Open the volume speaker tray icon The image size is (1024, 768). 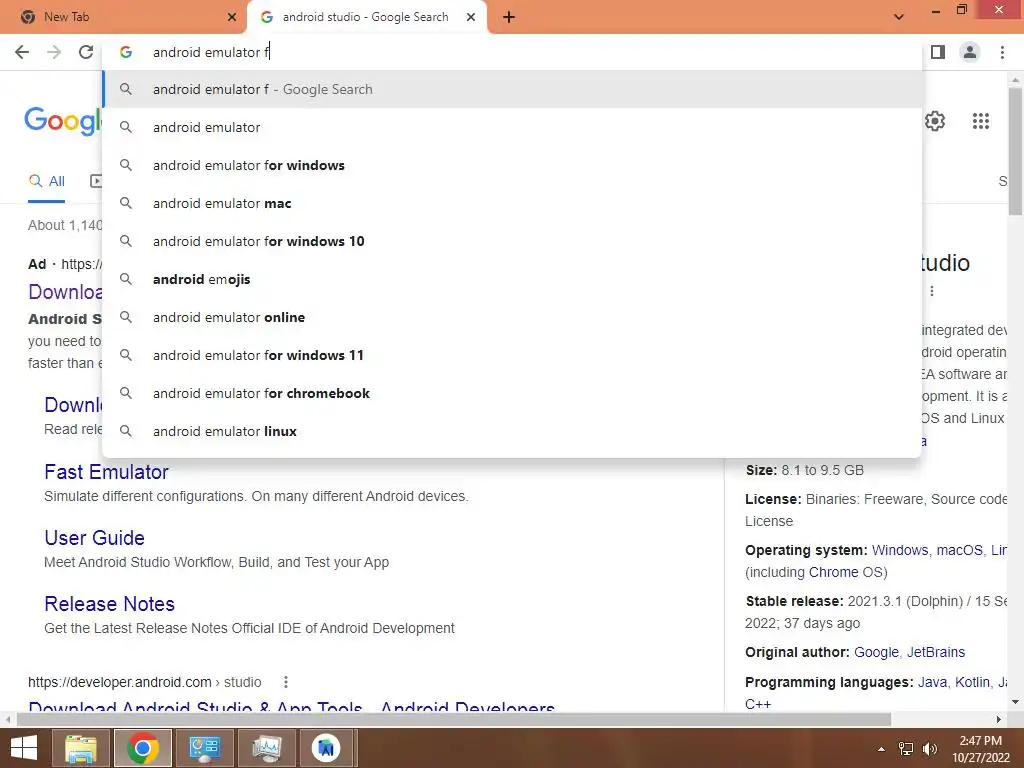(929, 749)
